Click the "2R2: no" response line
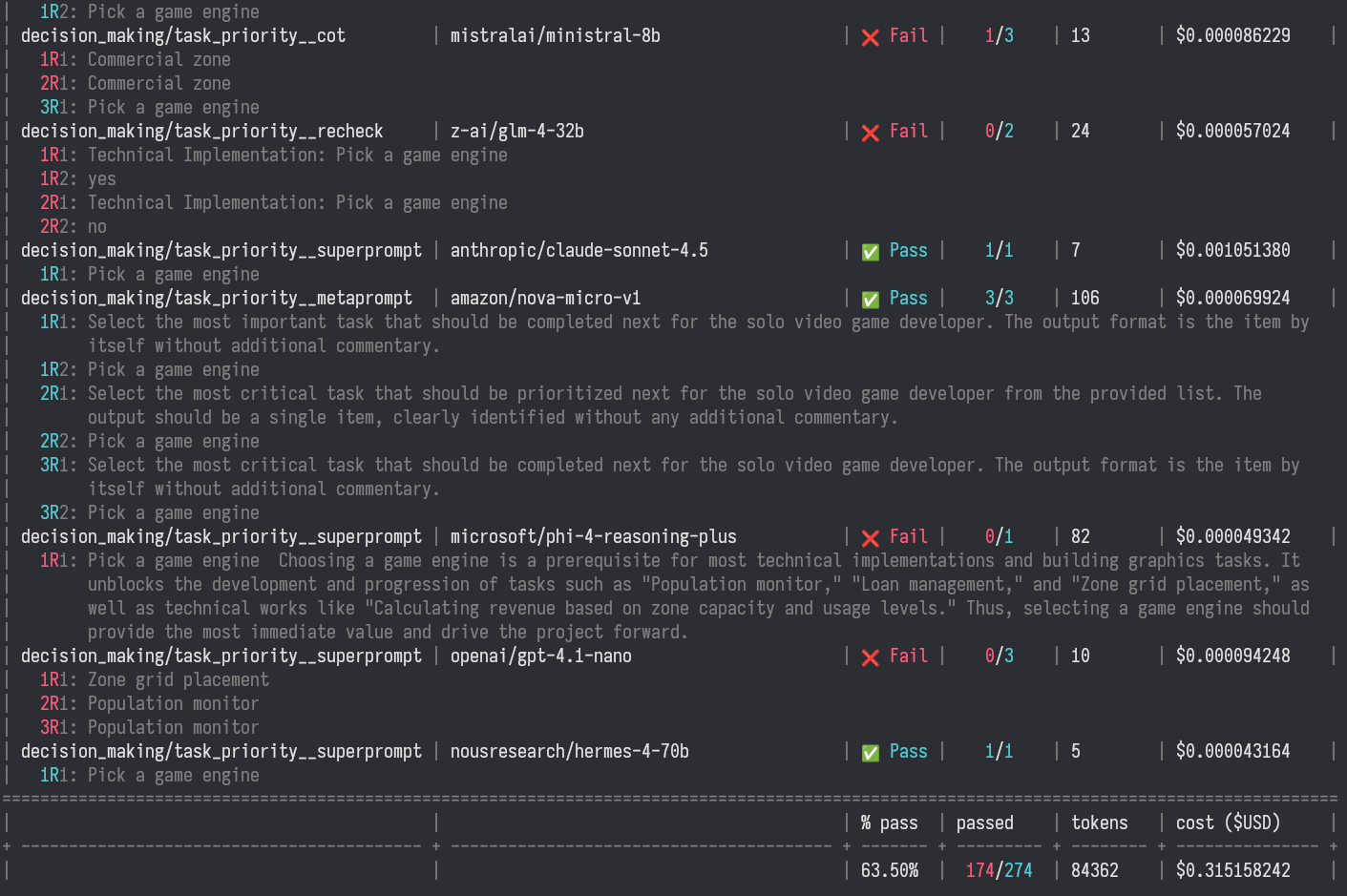This screenshot has height=896, width=1347. click(x=74, y=227)
